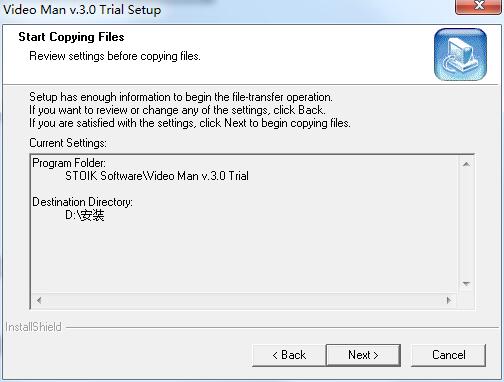Click the Program Folder label in settings
Image resolution: width=504 pixels, height=382 pixels.
coord(69,163)
